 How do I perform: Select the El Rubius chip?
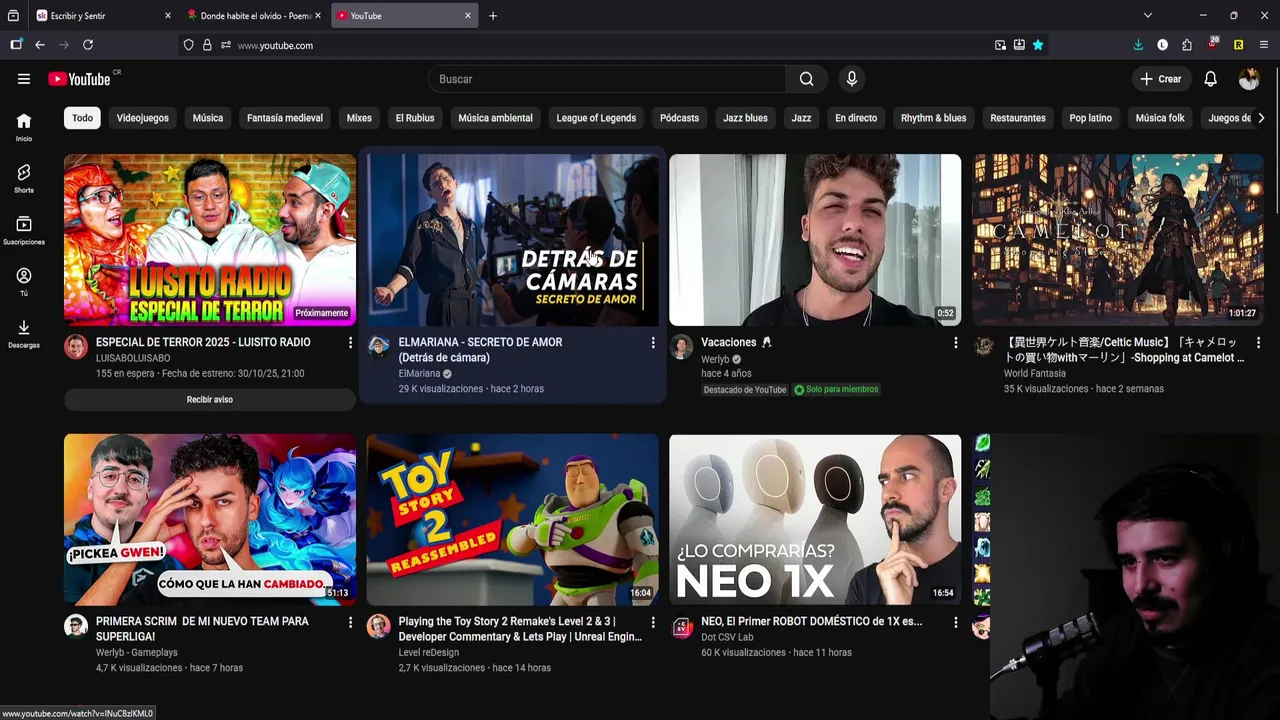coord(415,118)
